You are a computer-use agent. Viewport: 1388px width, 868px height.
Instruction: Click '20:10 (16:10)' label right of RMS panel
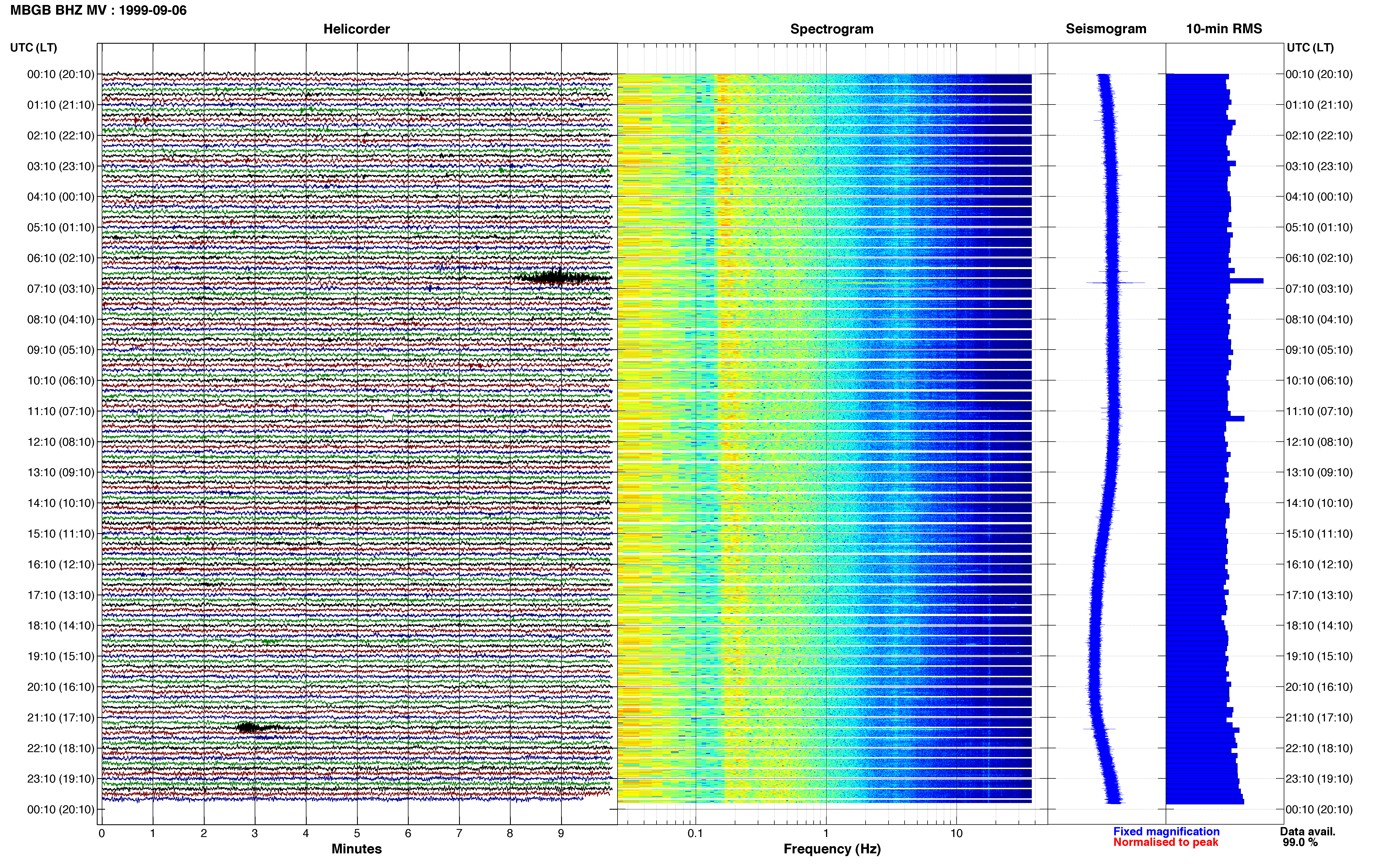1319,687
